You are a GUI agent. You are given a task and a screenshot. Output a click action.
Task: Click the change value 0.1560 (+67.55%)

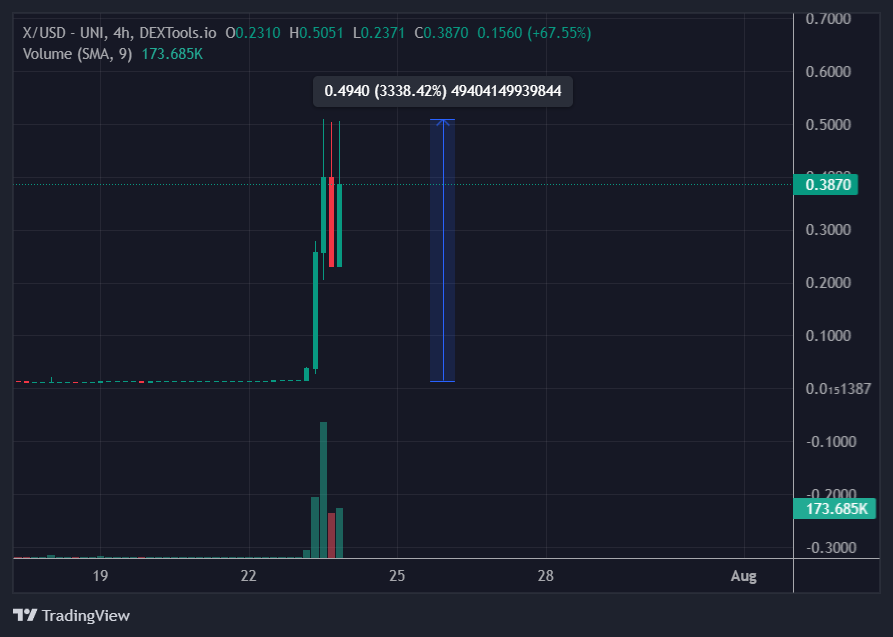pyautogui.click(x=534, y=33)
